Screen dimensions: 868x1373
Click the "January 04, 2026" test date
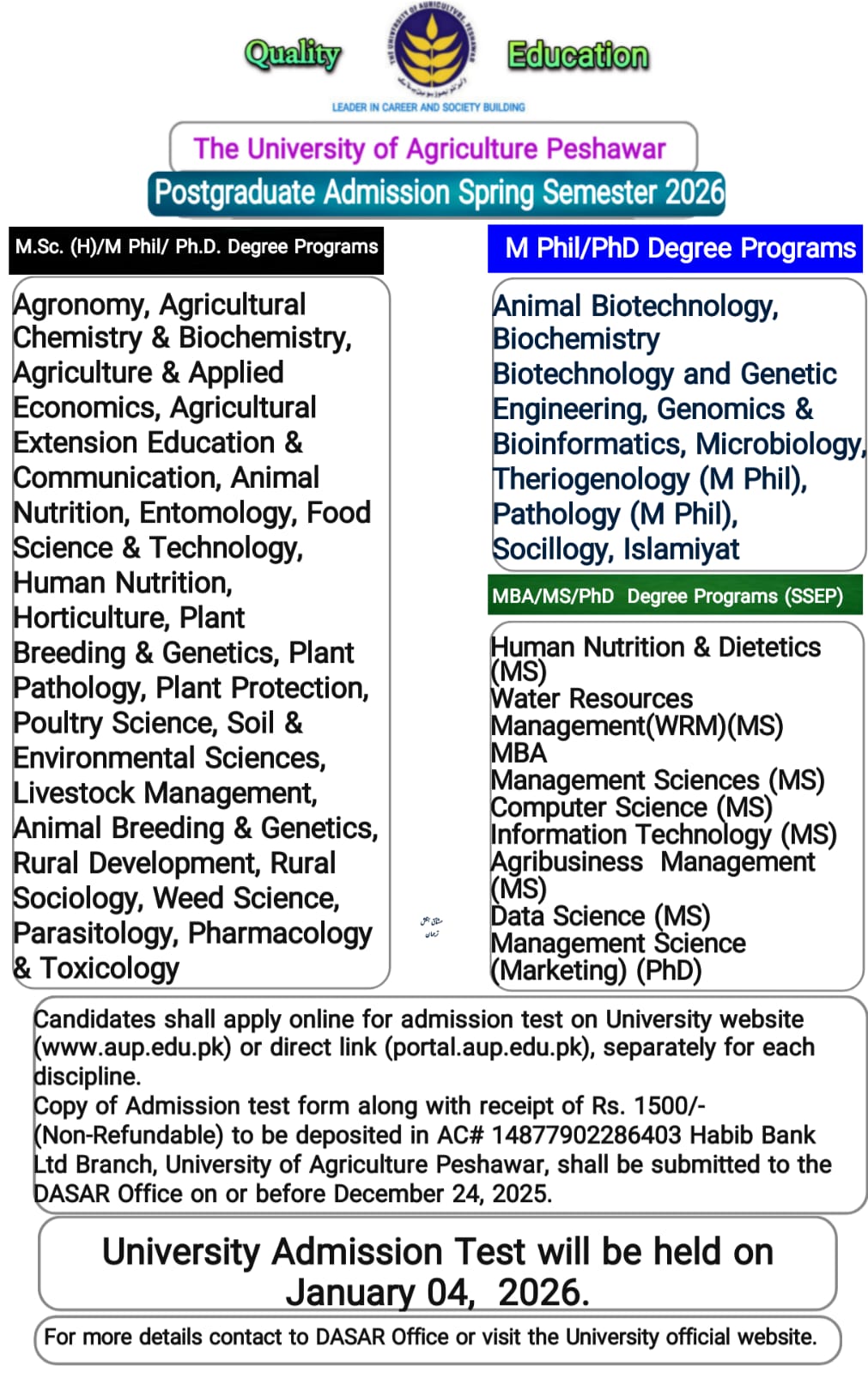point(437,1292)
